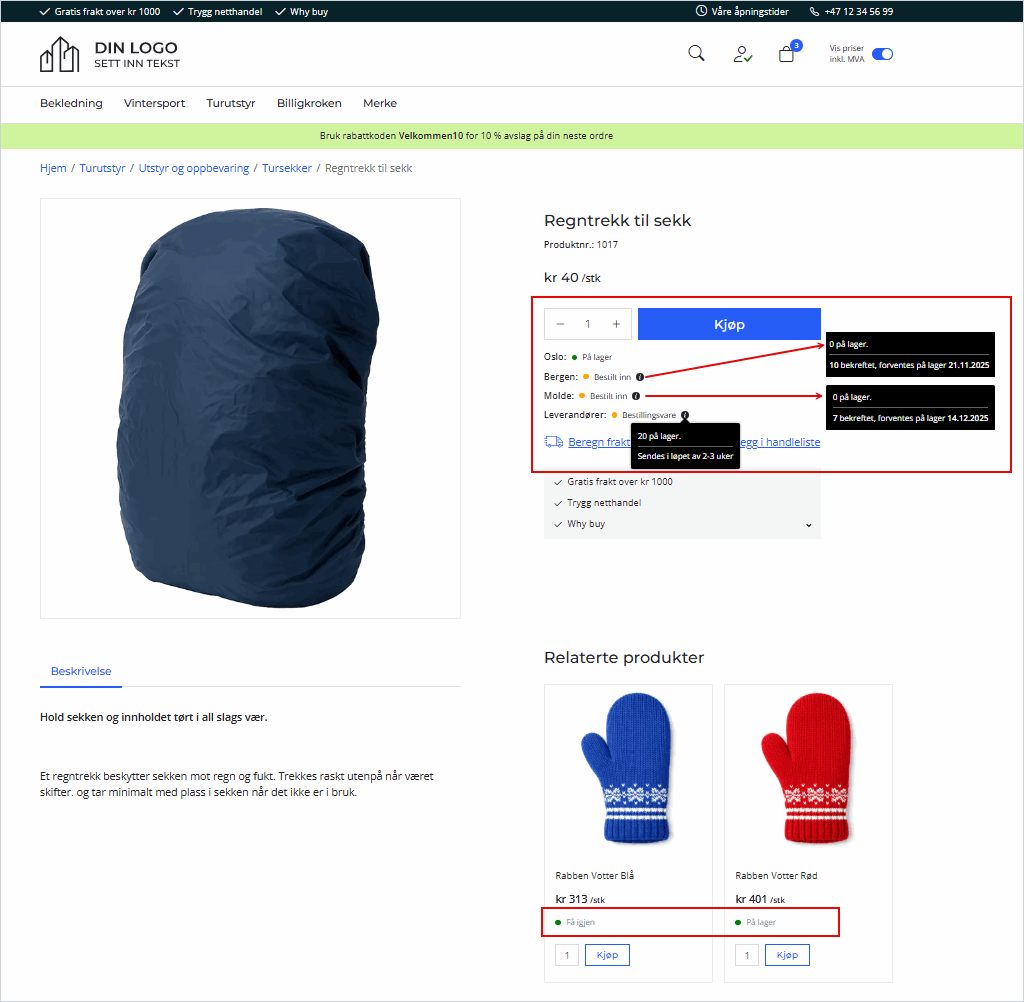Image resolution: width=1024 pixels, height=1002 pixels.
Task: Navigate to Tursekker in the breadcrumb
Action: (x=287, y=168)
